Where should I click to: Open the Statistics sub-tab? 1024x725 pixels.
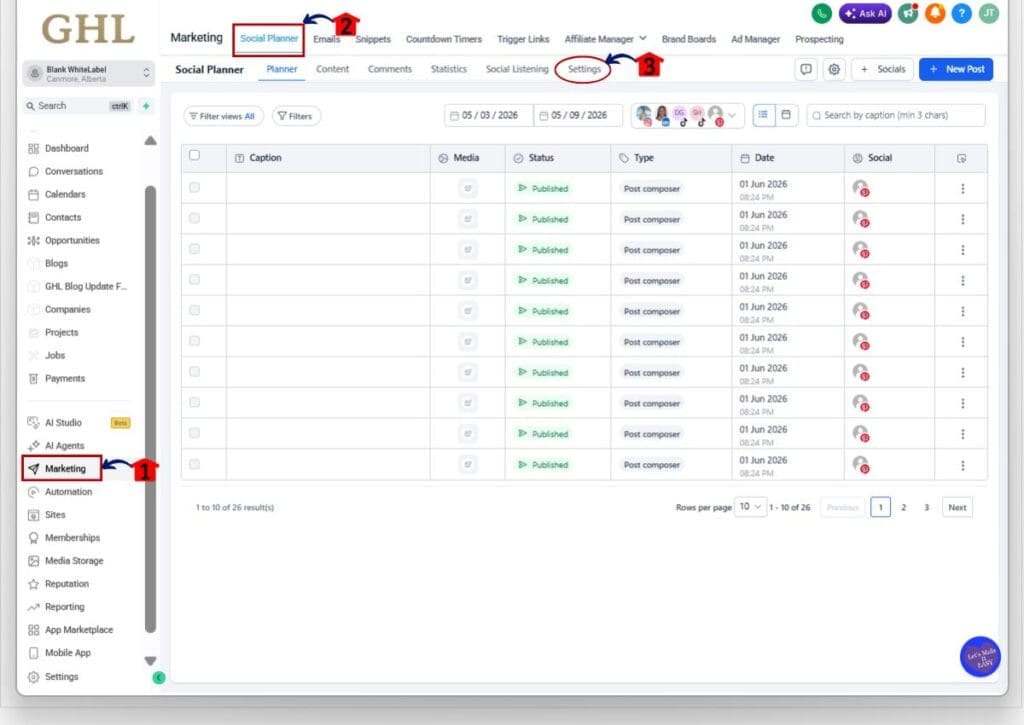tap(449, 69)
